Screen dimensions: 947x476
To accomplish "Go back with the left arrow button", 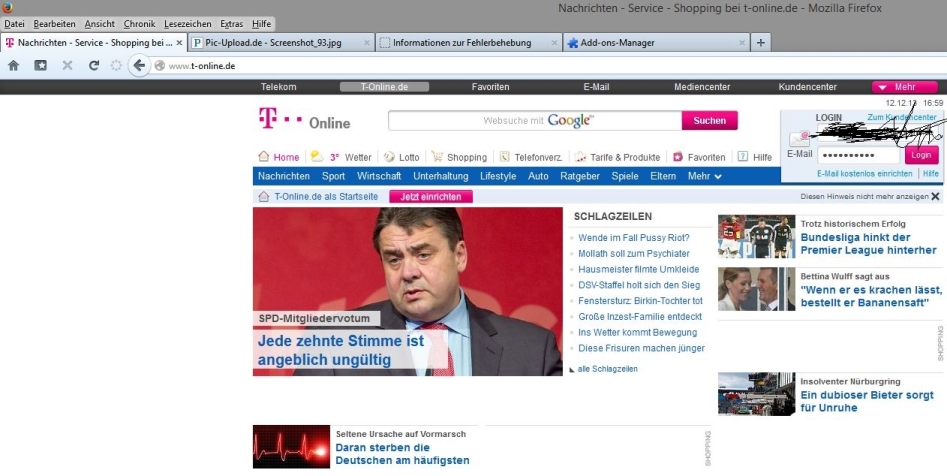I will tap(140, 65).
